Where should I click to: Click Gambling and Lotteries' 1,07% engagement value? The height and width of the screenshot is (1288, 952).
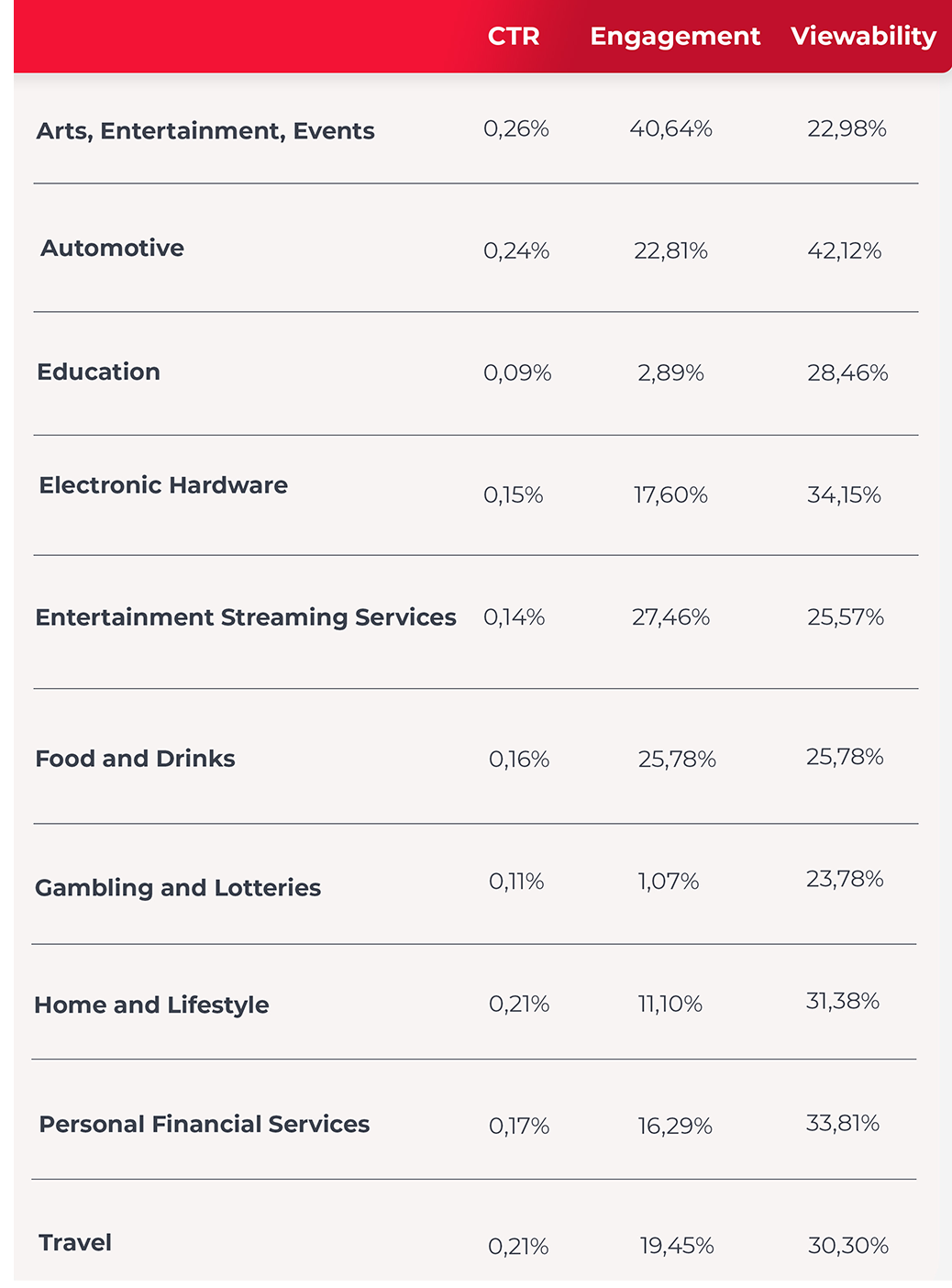(x=668, y=882)
